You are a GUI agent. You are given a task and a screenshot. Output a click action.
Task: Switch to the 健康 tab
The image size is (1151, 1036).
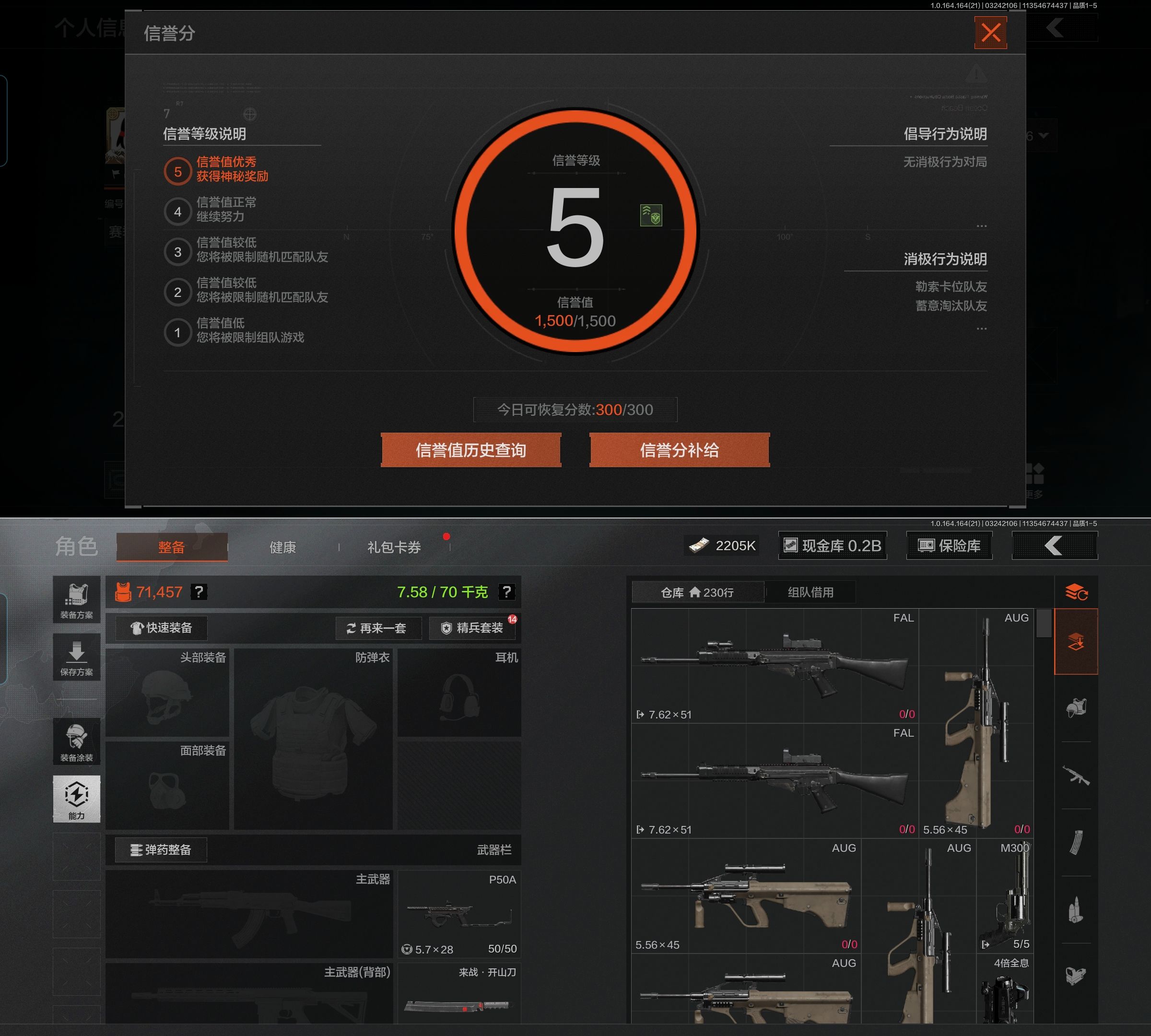(283, 547)
